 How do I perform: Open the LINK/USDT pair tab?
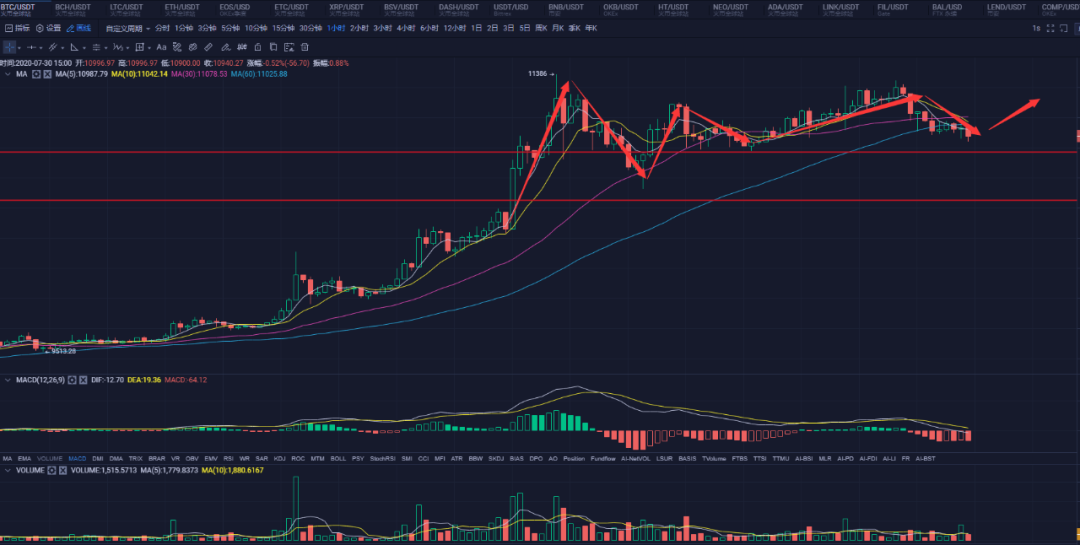pos(837,8)
